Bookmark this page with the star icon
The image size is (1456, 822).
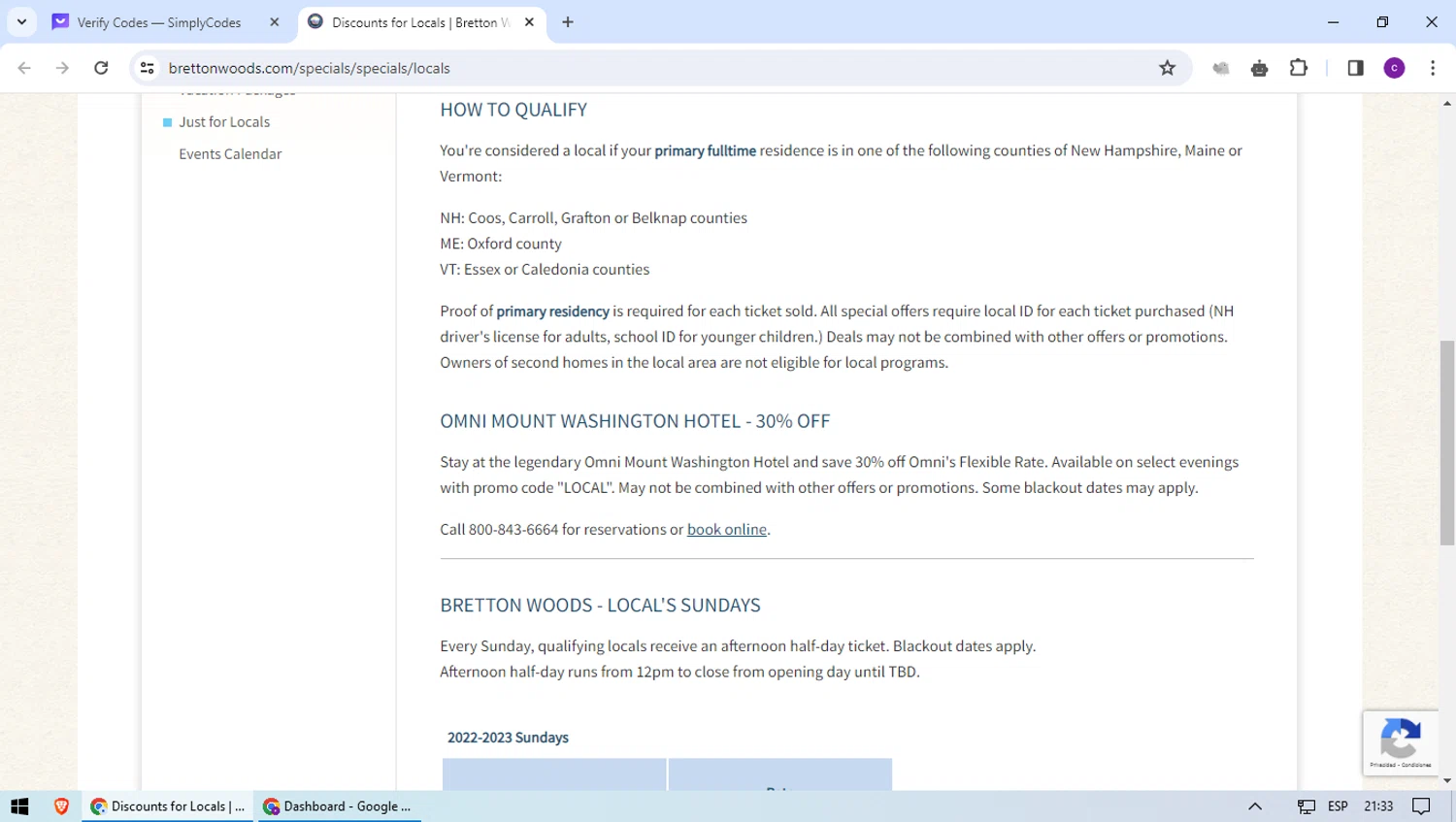1168,68
